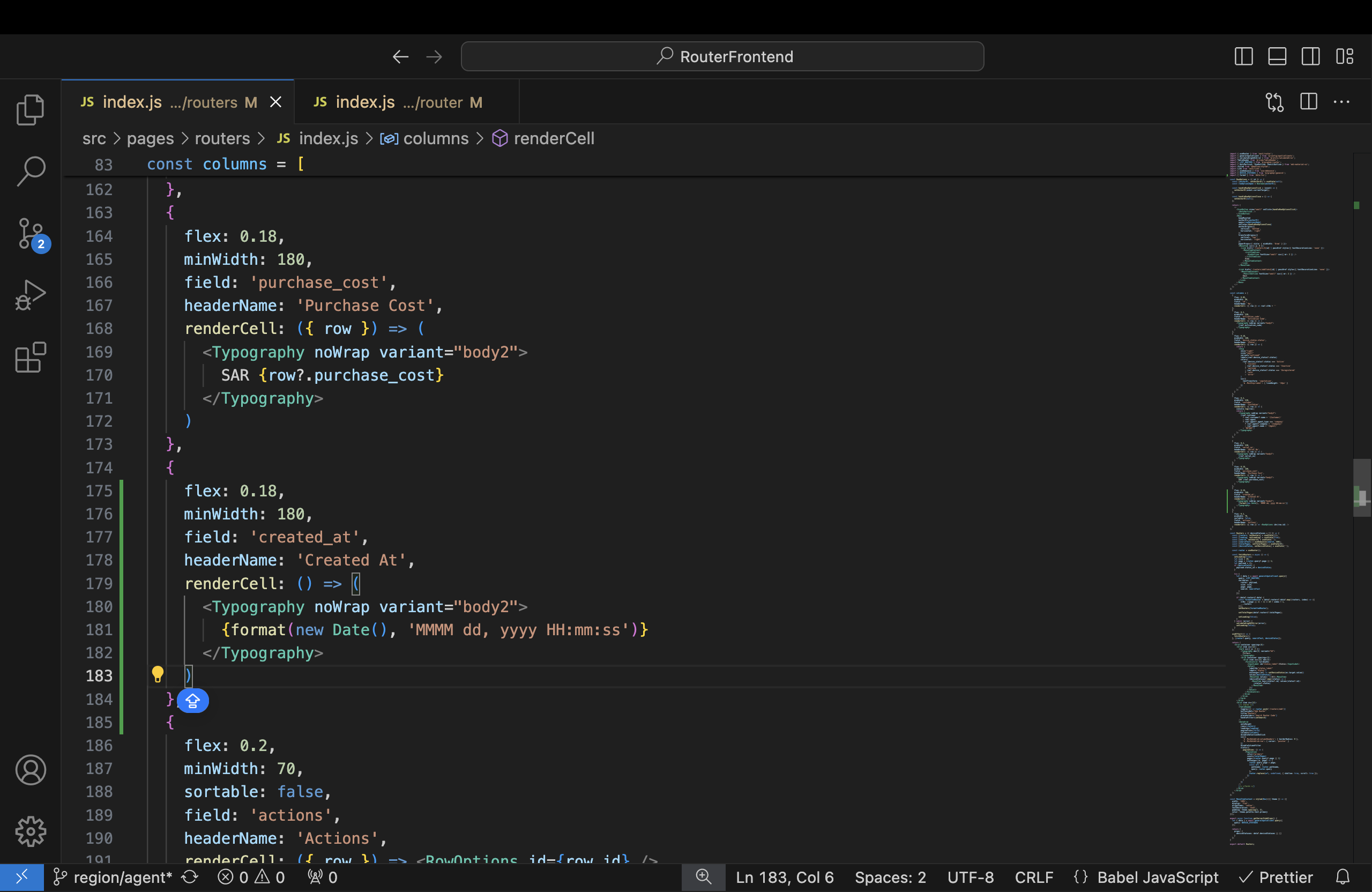
Task: Close the index.js .../routers tab
Action: 276,102
